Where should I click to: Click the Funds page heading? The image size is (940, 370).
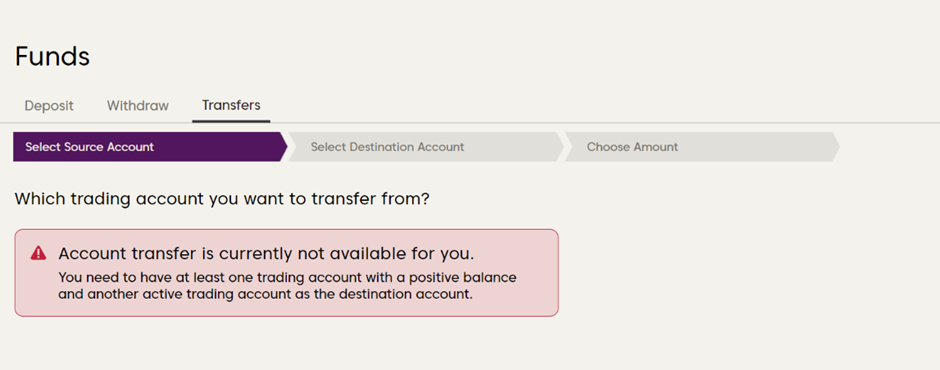52,57
